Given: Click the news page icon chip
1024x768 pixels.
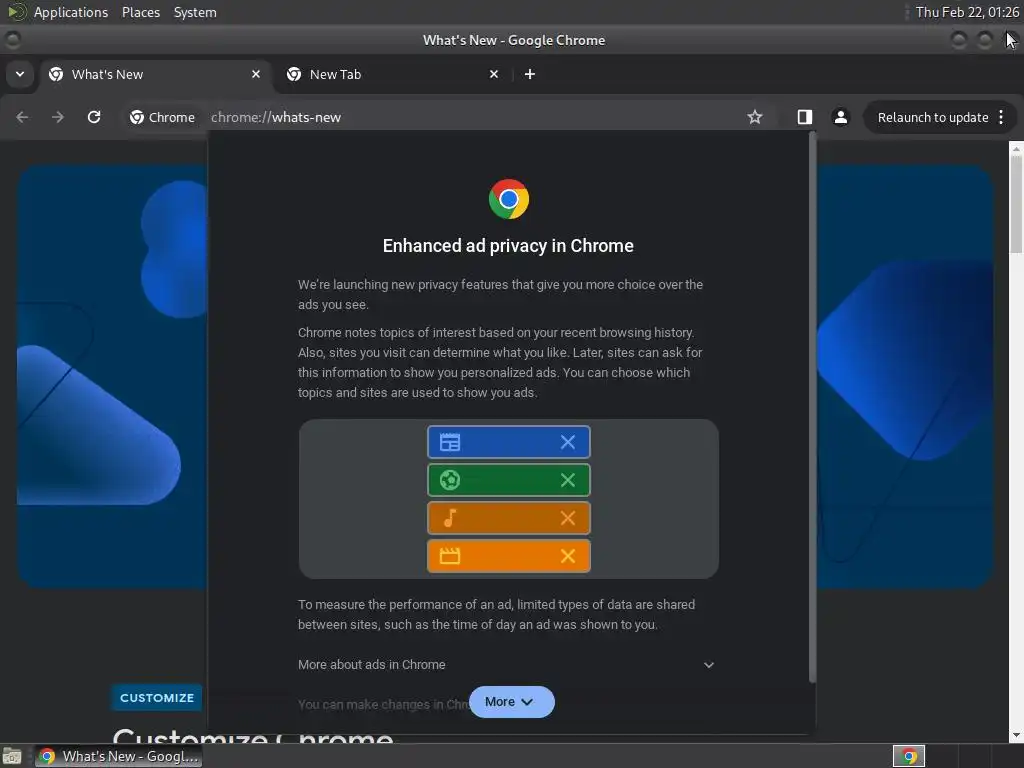Looking at the screenshot, I should tap(449, 442).
